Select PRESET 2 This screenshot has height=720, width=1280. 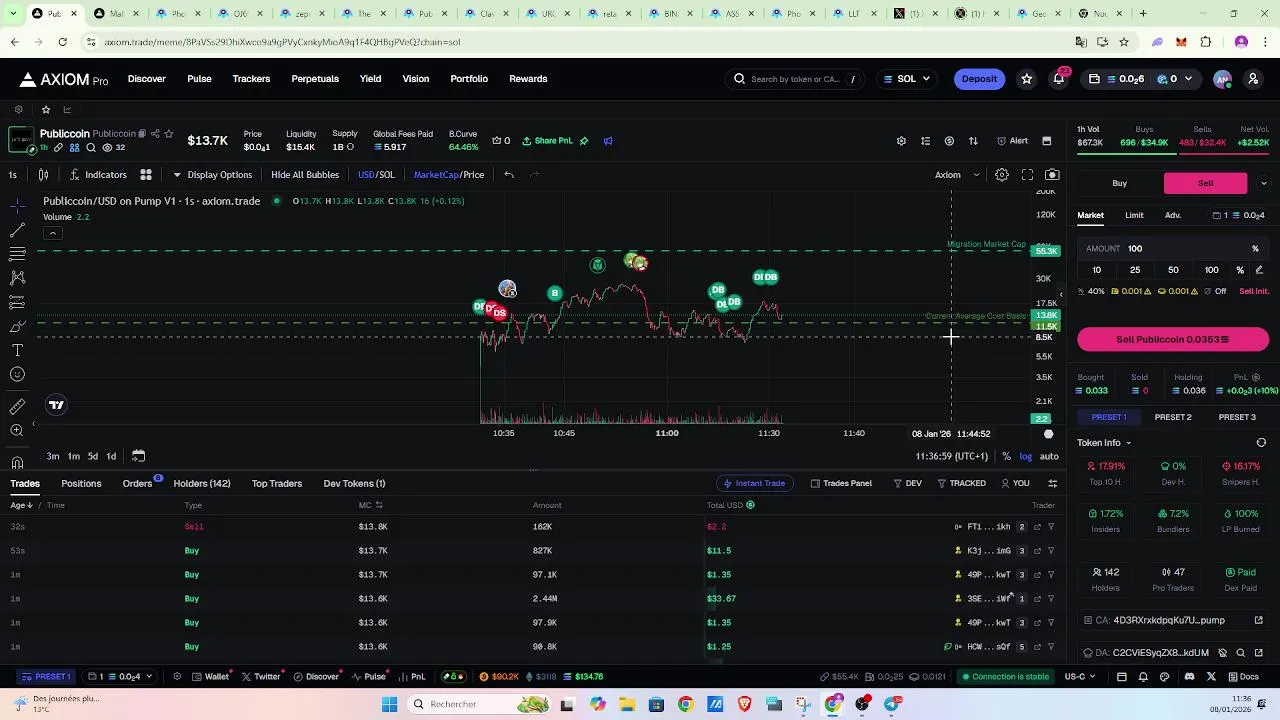pyautogui.click(x=1173, y=417)
